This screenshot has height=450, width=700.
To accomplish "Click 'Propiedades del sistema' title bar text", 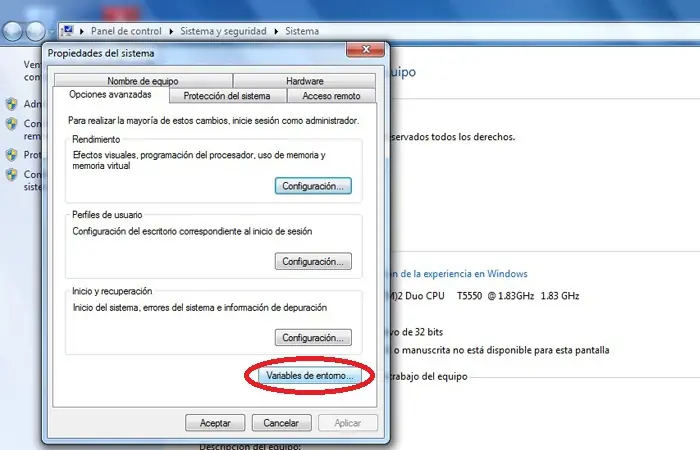I will coord(101,53).
